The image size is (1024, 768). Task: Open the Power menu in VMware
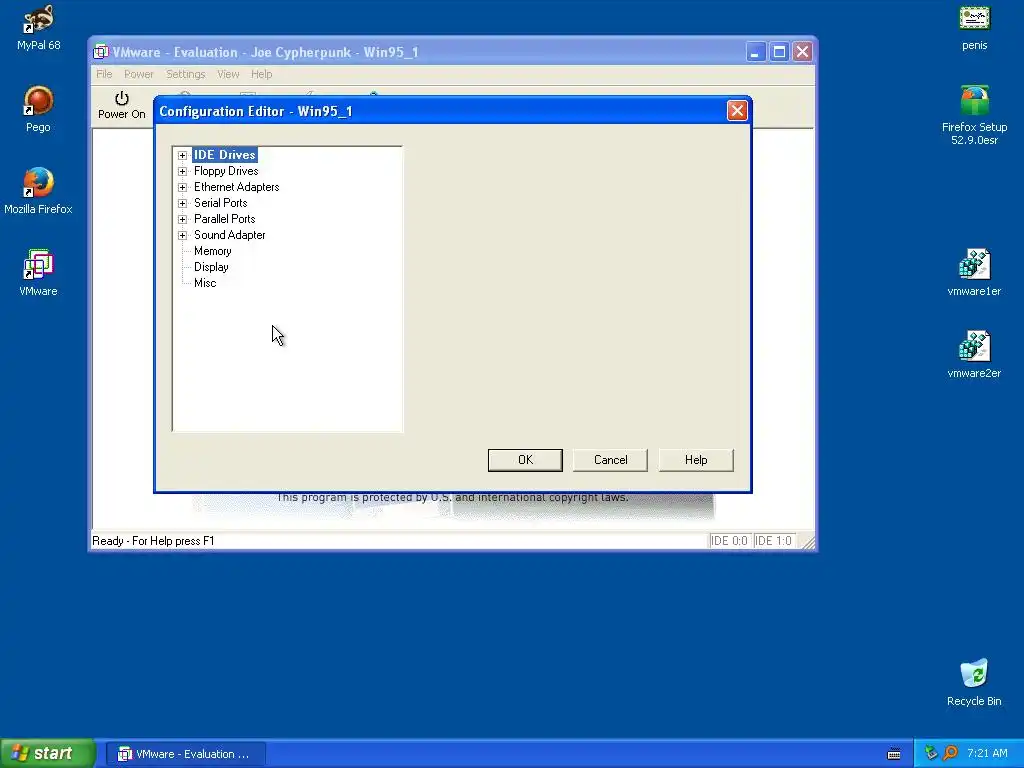click(138, 74)
